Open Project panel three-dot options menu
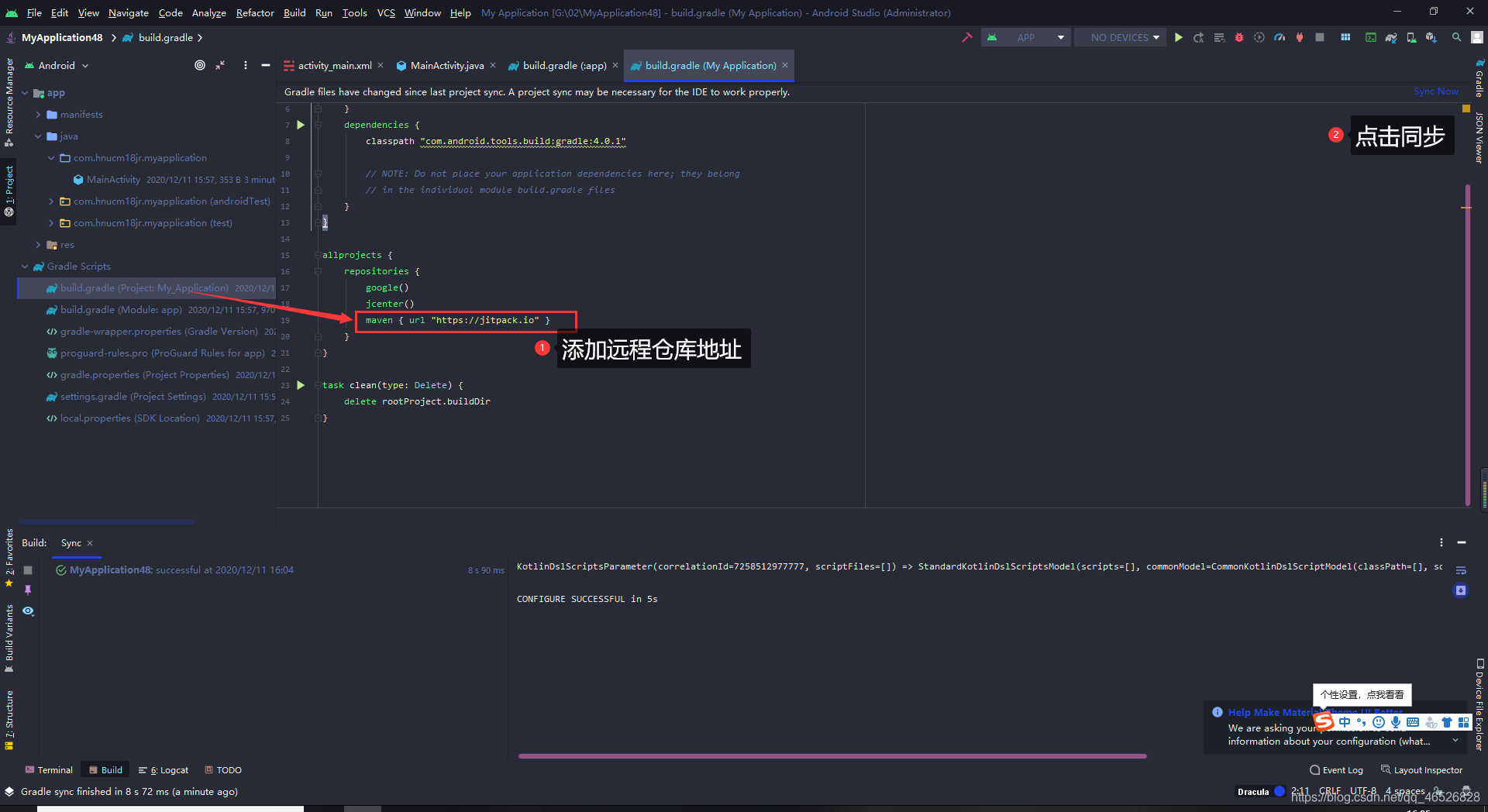 click(246, 66)
